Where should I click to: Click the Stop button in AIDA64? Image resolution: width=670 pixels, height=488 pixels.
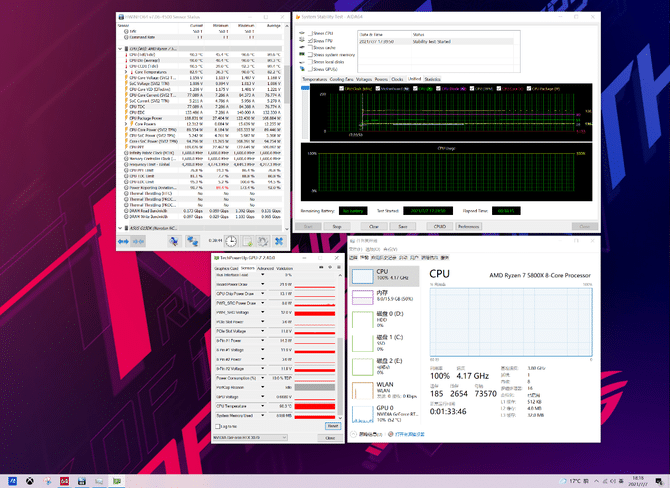337,226
